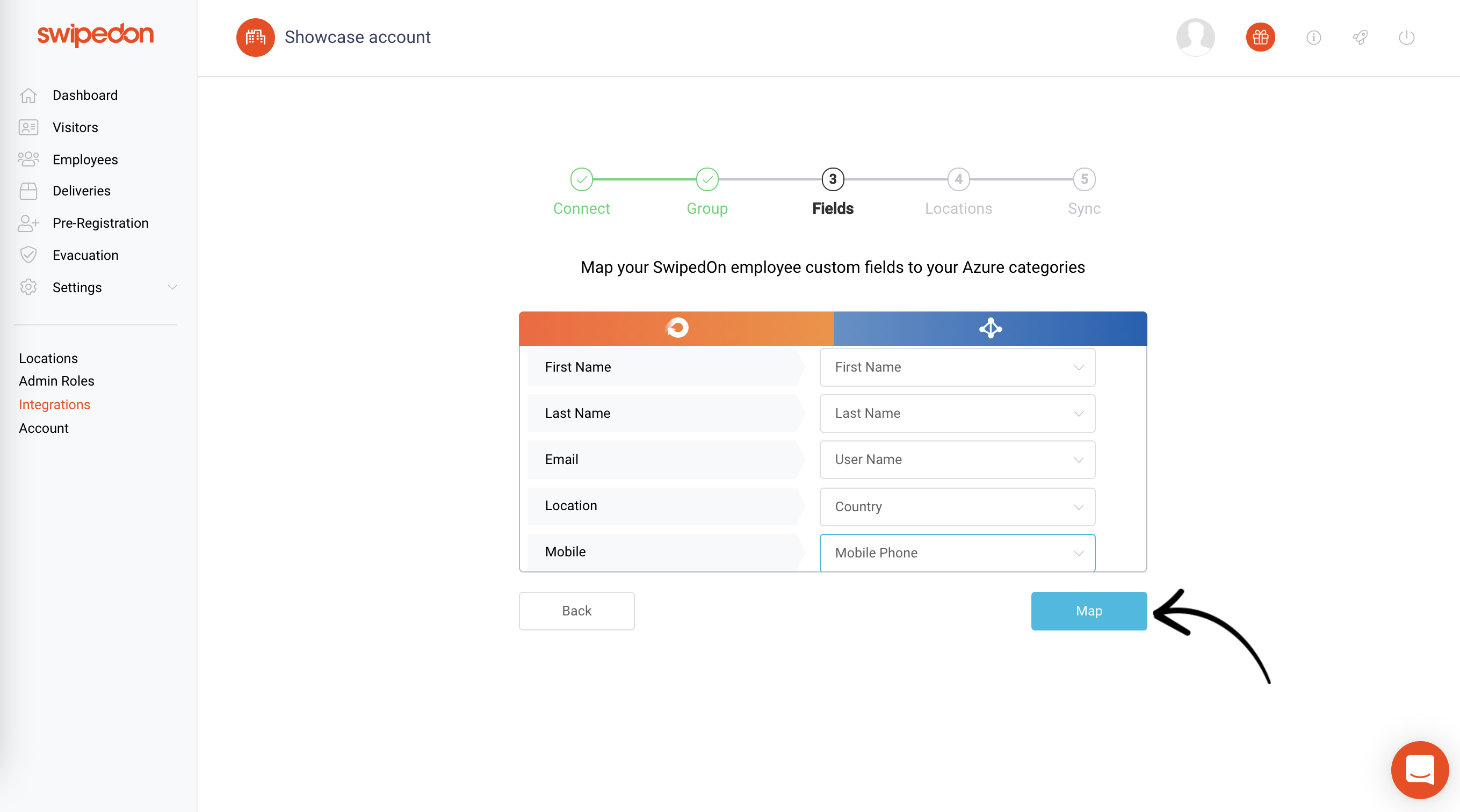The width and height of the screenshot is (1460, 812).
Task: Open the Mobile Phone dropdown
Action: point(957,553)
